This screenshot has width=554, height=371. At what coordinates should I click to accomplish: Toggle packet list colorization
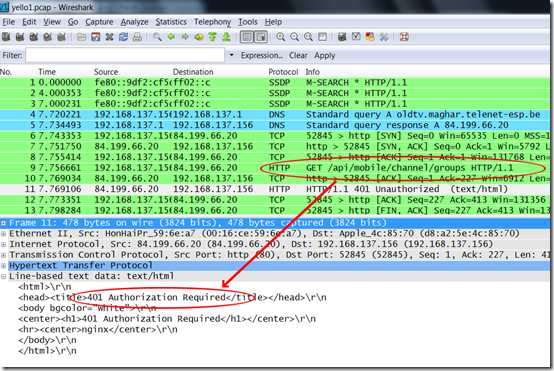247,37
